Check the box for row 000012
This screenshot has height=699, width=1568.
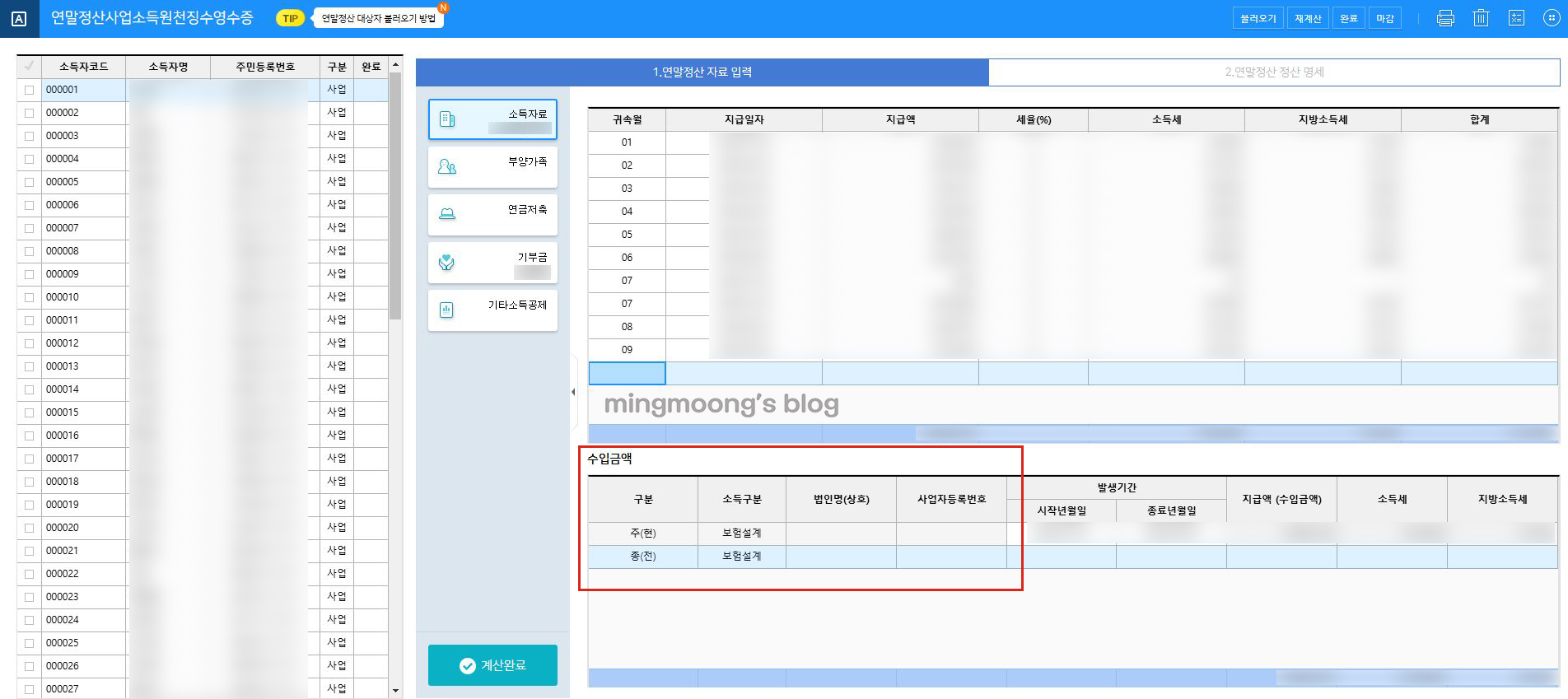click(x=30, y=343)
